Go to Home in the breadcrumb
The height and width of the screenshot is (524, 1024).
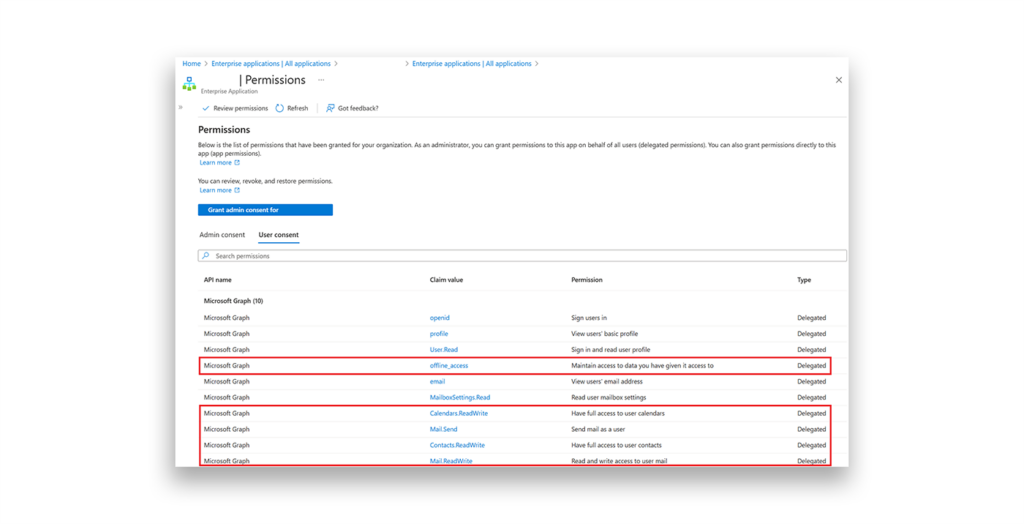pos(191,64)
